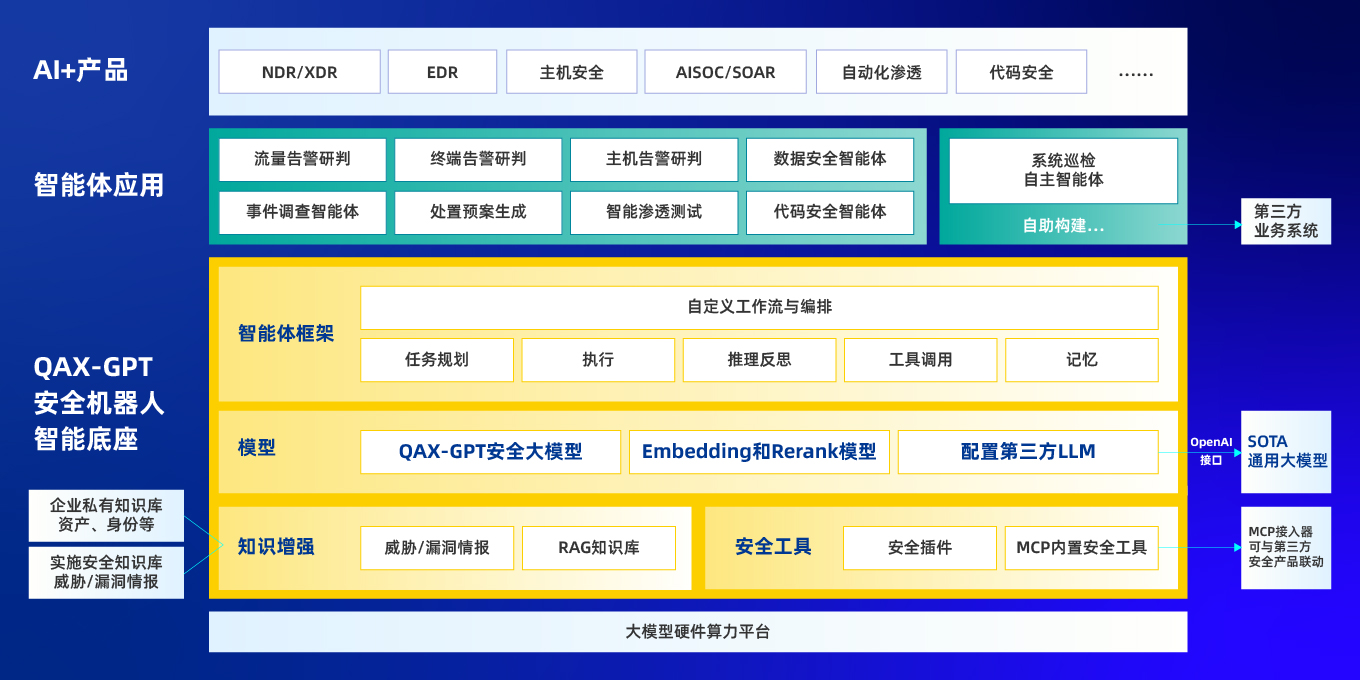Image resolution: width=1360 pixels, height=680 pixels.
Task: Select the 第三方业务系统 box
Action: pyautogui.click(x=1286, y=221)
